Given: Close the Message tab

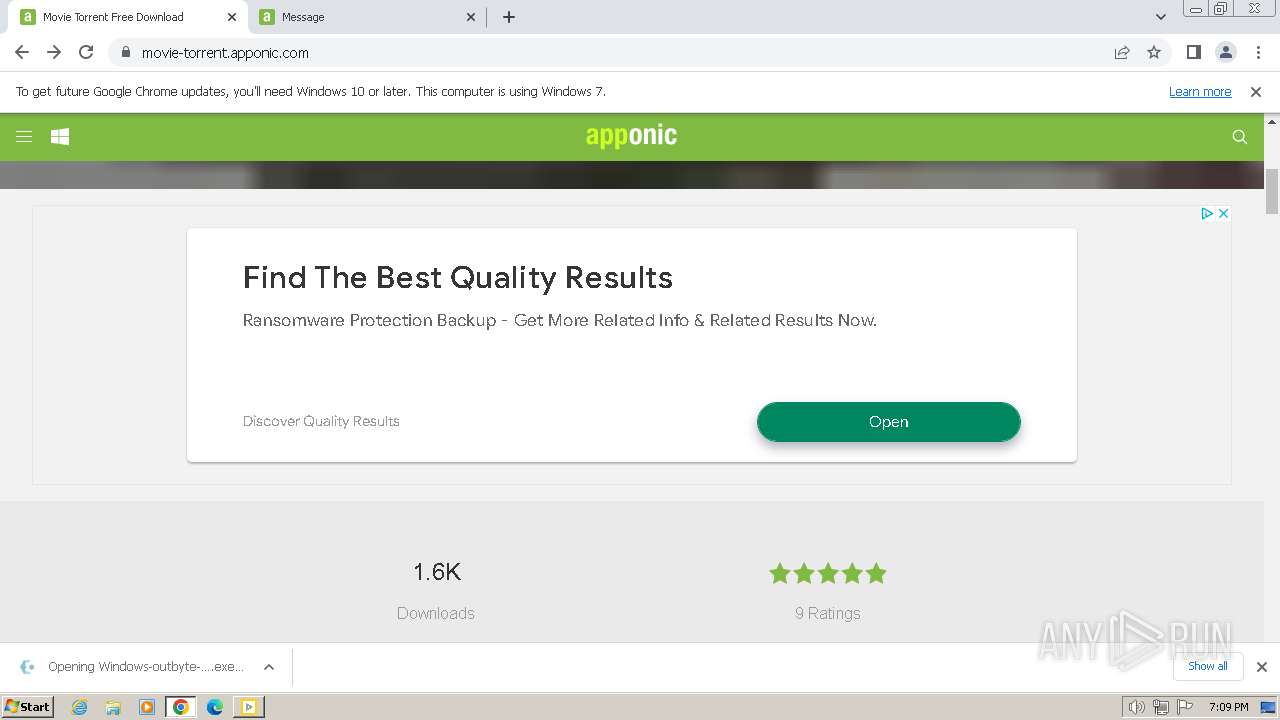Looking at the screenshot, I should [471, 17].
